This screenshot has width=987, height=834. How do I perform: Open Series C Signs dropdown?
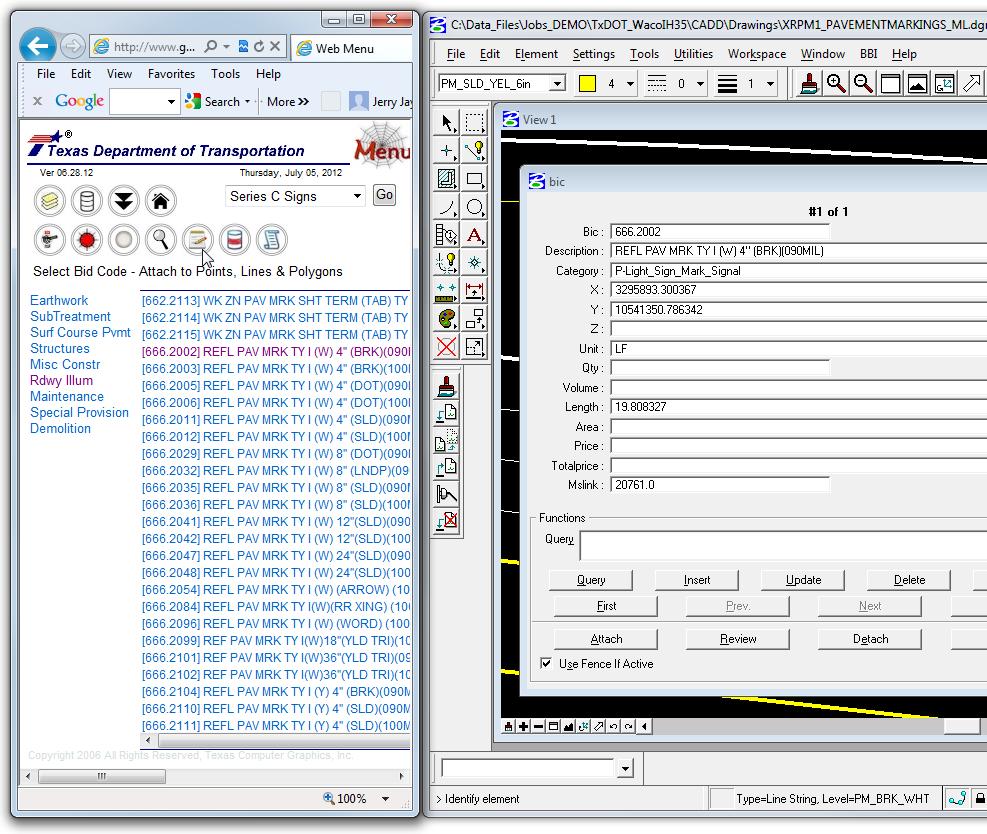pyautogui.click(x=295, y=196)
